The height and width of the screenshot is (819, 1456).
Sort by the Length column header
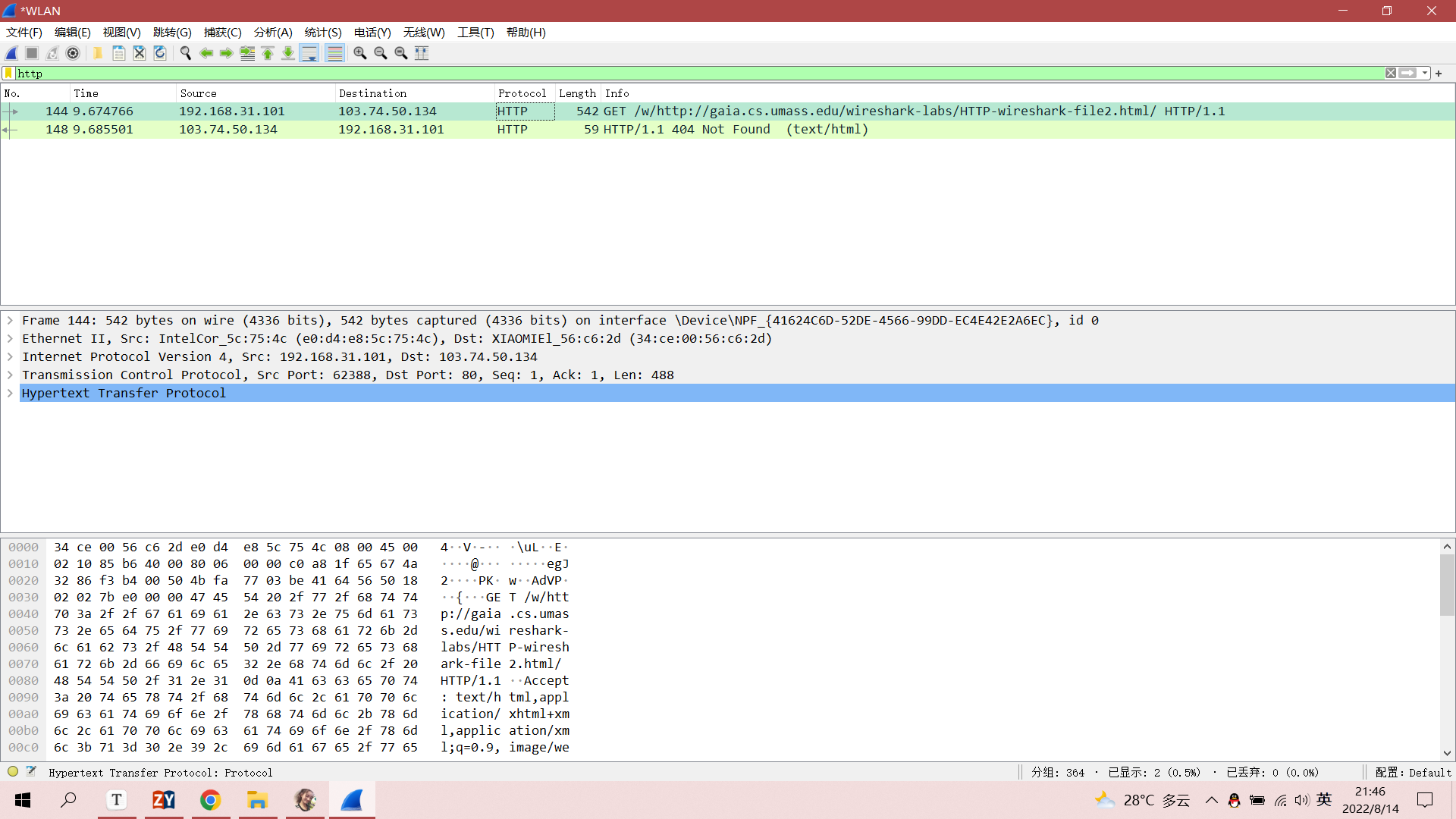coord(578,93)
